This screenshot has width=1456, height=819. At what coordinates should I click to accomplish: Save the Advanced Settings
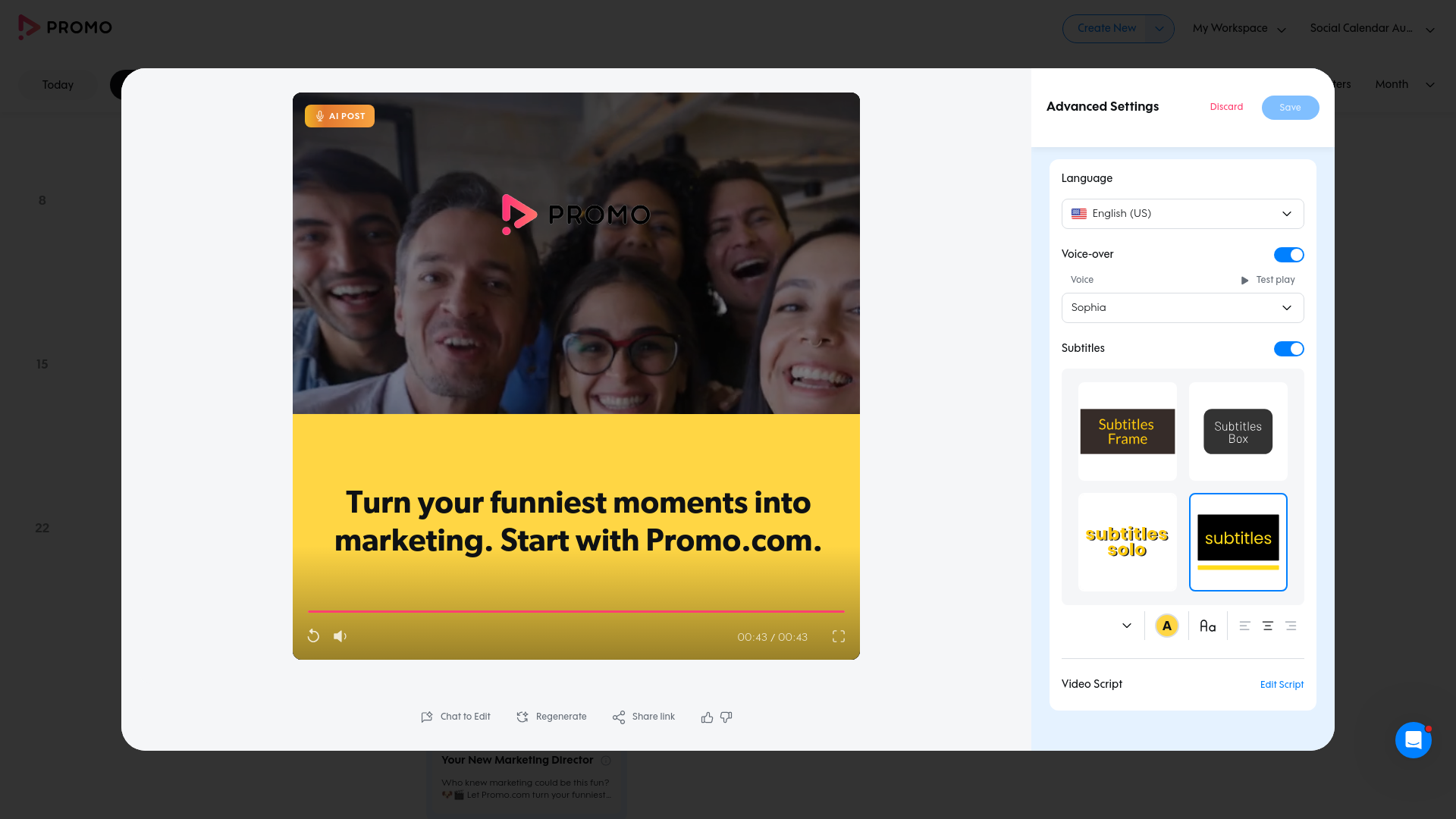click(1290, 108)
